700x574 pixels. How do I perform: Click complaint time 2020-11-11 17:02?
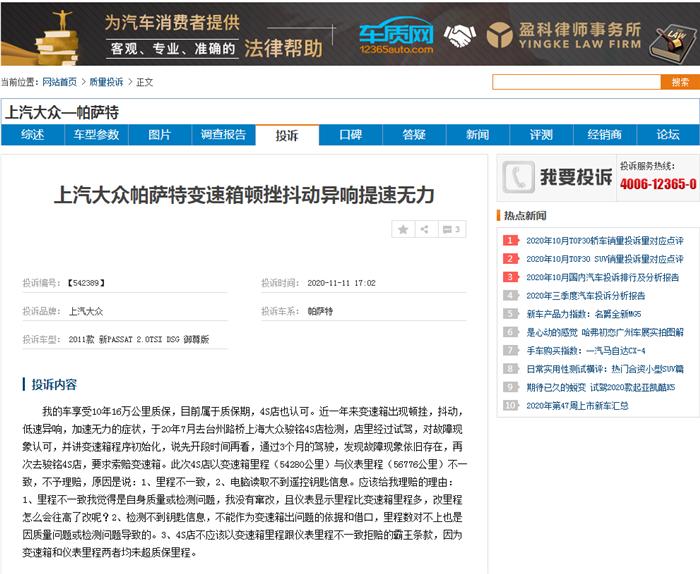(341, 283)
